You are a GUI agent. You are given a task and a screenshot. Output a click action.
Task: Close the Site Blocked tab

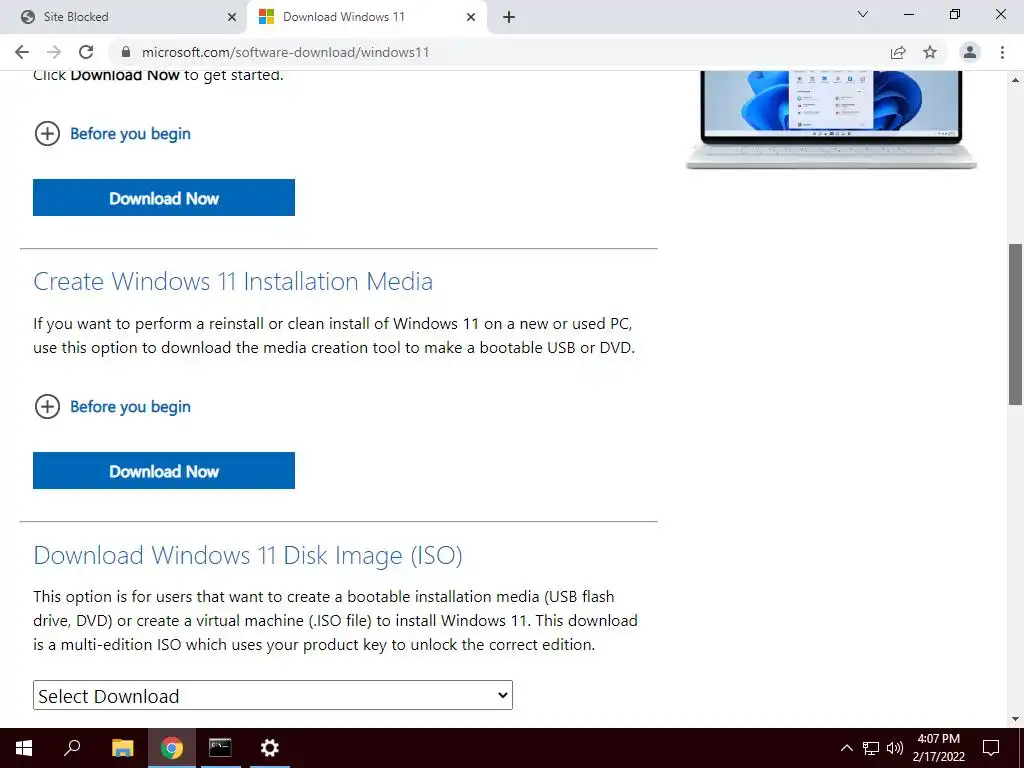click(x=232, y=17)
